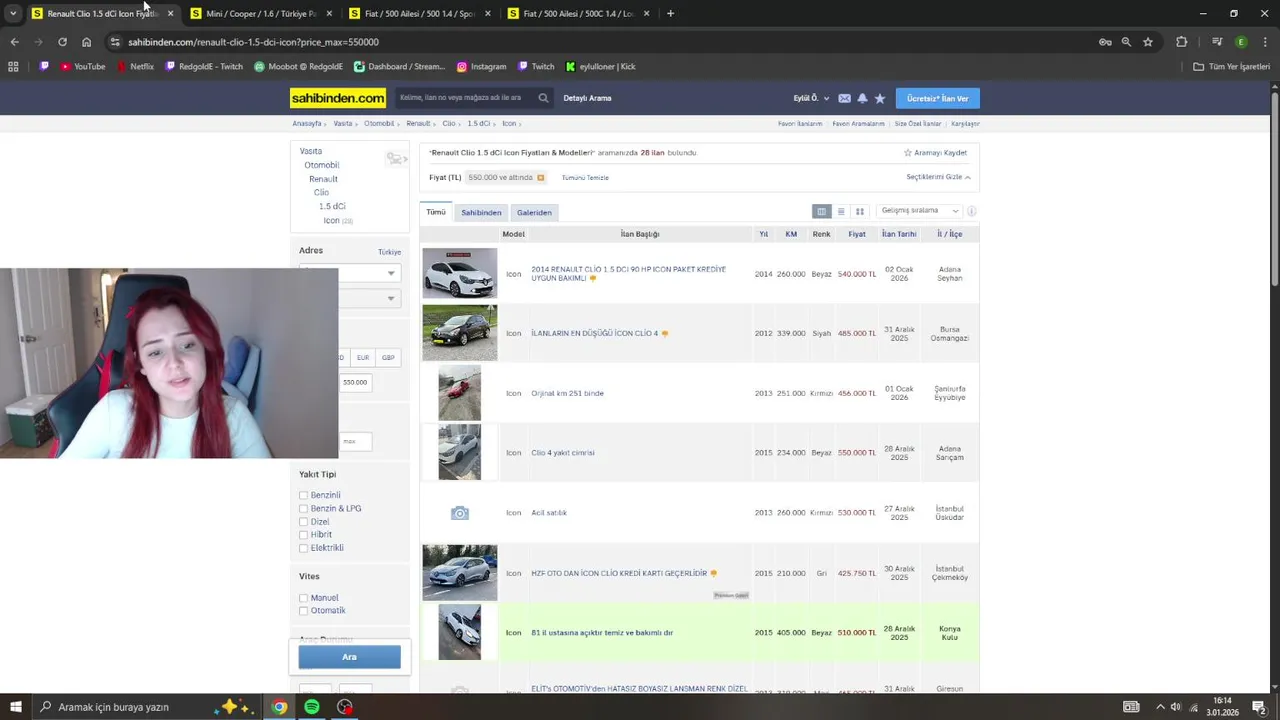Open listing '2014 Renault Clio 1.5 DCI 90 HP Icon'
The image size is (1280, 720).
(x=628, y=273)
